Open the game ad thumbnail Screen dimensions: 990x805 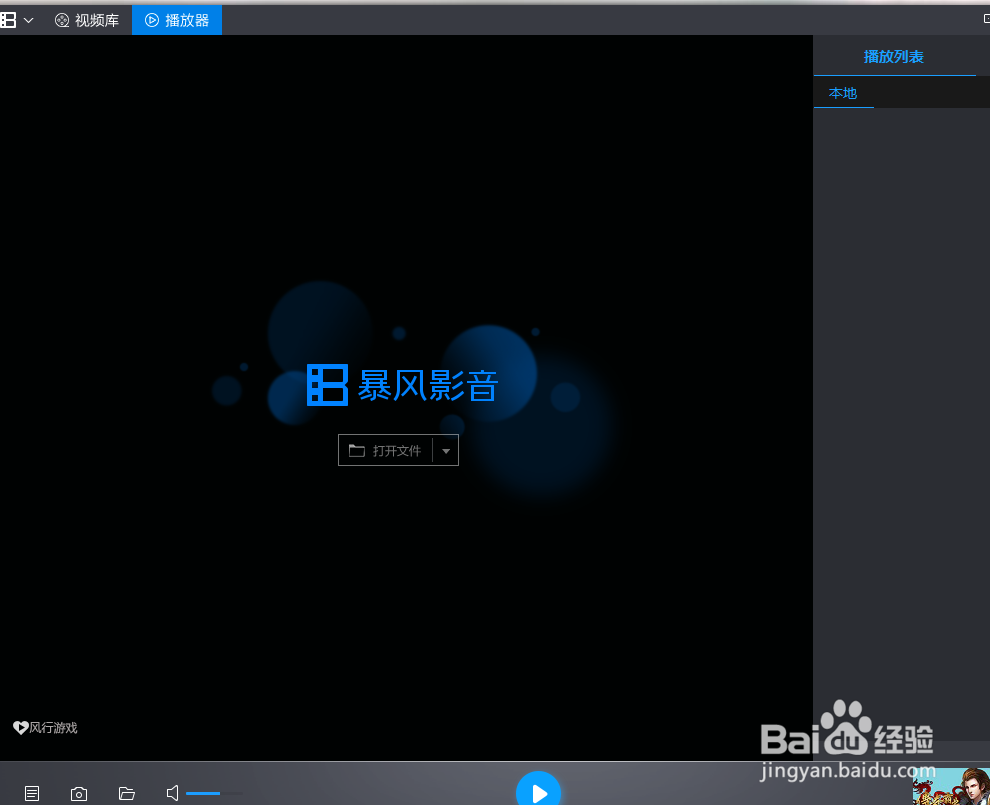pyautogui.click(x=951, y=787)
